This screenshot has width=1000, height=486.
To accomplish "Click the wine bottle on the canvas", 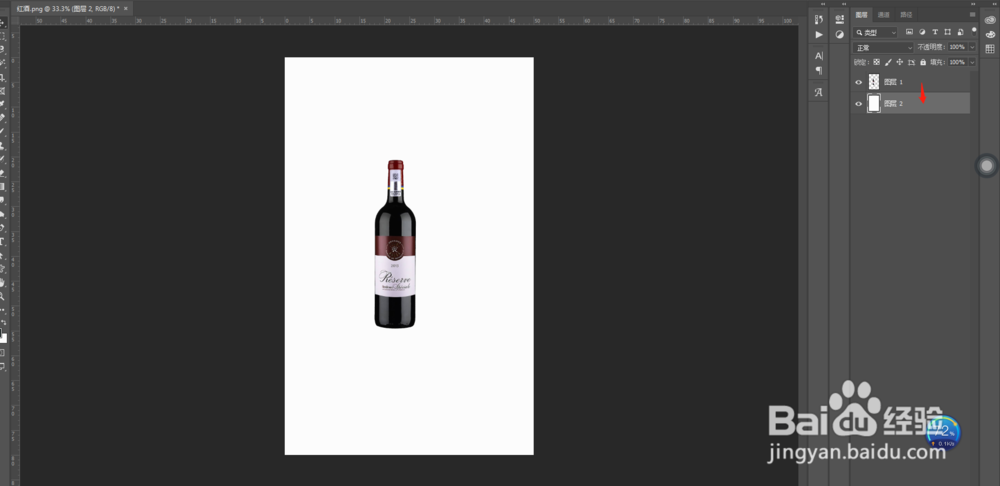I will pyautogui.click(x=395, y=244).
